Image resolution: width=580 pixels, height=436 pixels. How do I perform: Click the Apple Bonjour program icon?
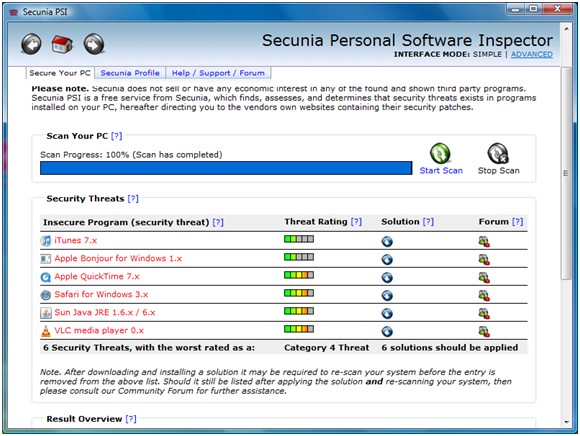pos(45,258)
